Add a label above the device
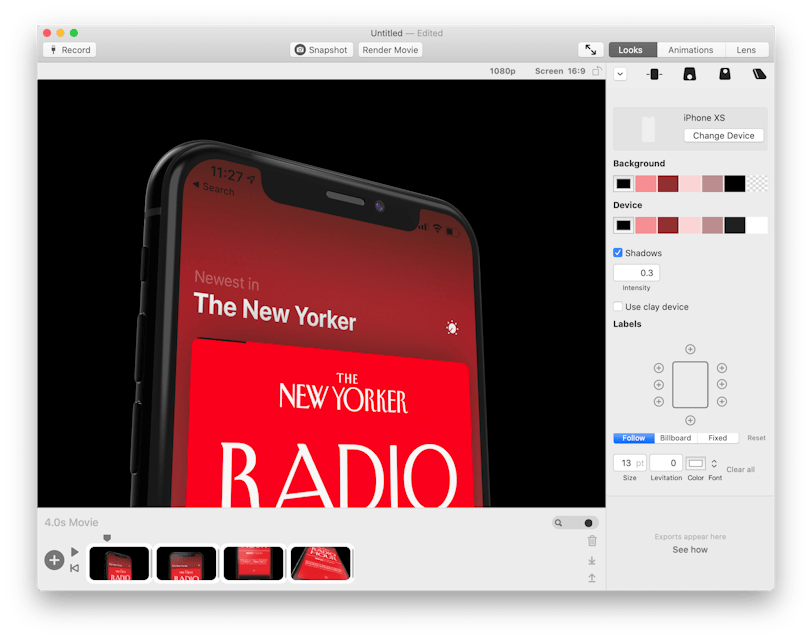 (690, 349)
